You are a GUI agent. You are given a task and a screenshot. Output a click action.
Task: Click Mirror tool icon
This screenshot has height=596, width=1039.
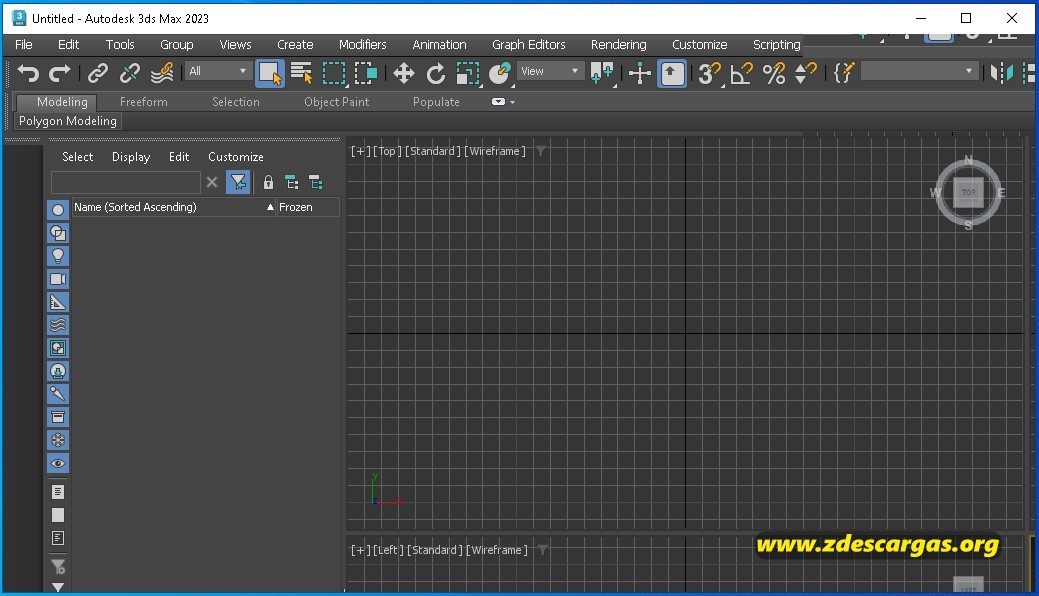[x=1002, y=72]
